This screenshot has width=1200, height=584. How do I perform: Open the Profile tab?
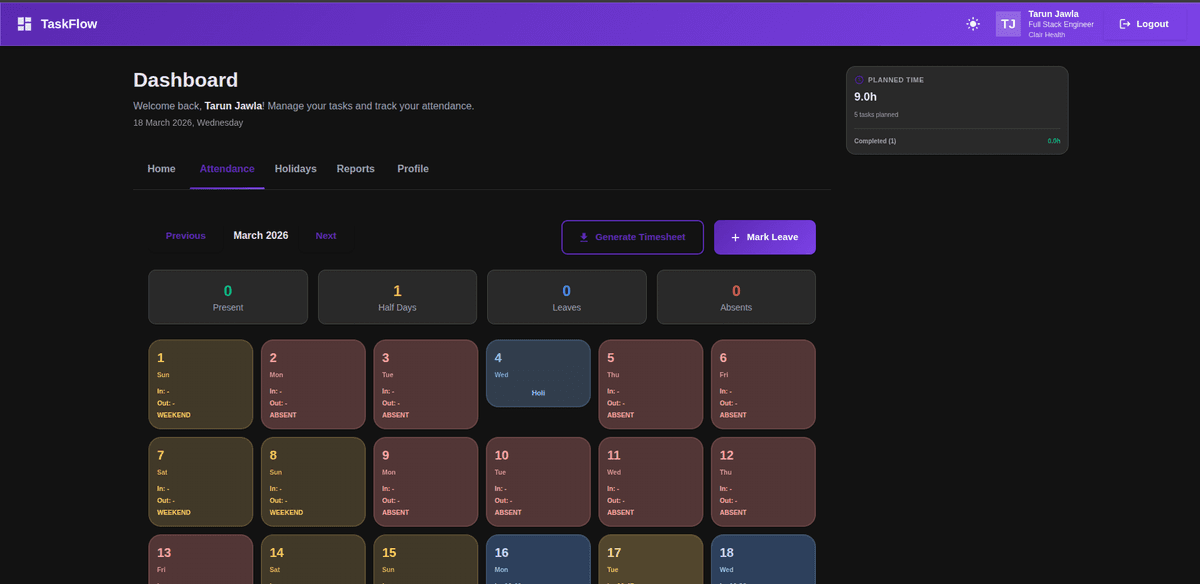pos(412,168)
